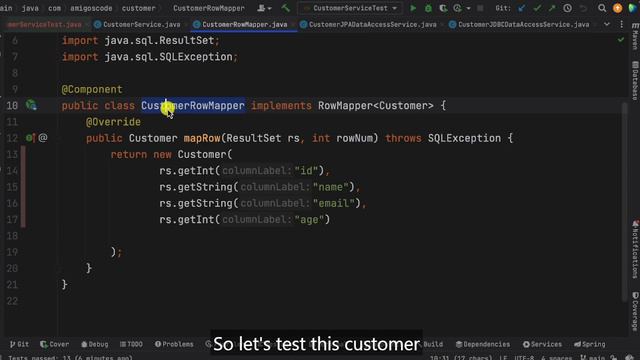
Task: Click the 'main' Git branch widget
Action: pos(593,358)
